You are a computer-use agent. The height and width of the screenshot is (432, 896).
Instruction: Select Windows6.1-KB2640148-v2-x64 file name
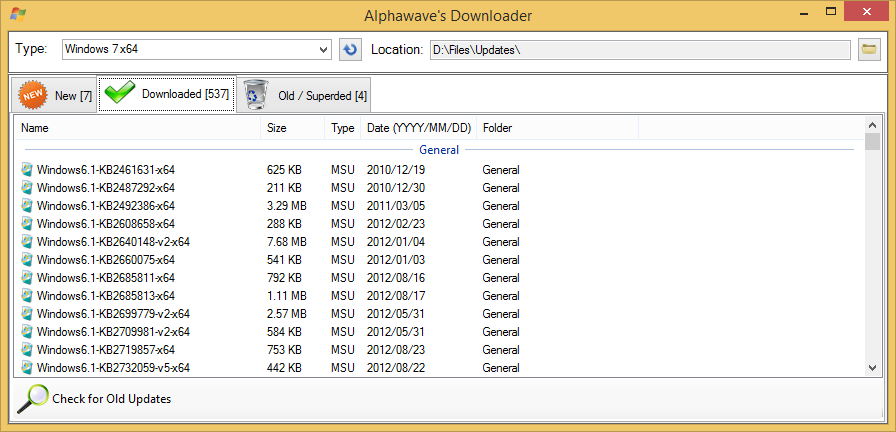tap(113, 242)
